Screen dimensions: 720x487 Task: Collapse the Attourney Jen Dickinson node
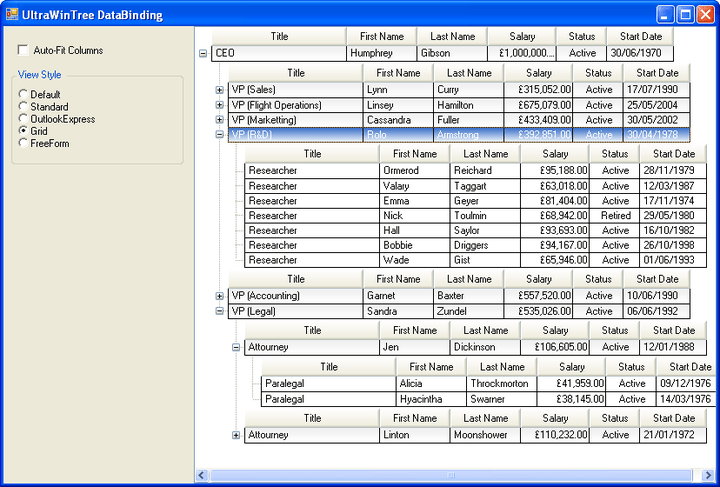coord(236,347)
